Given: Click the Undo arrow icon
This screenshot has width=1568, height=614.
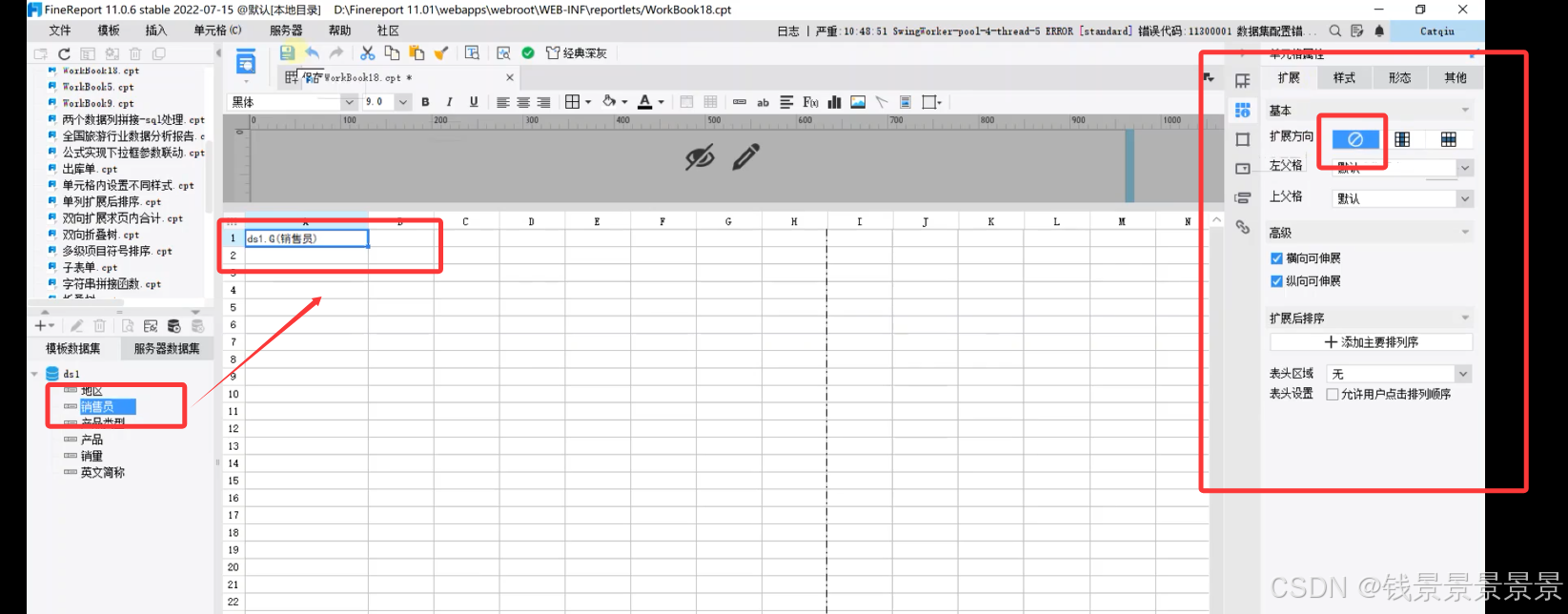Looking at the screenshot, I should (x=312, y=52).
